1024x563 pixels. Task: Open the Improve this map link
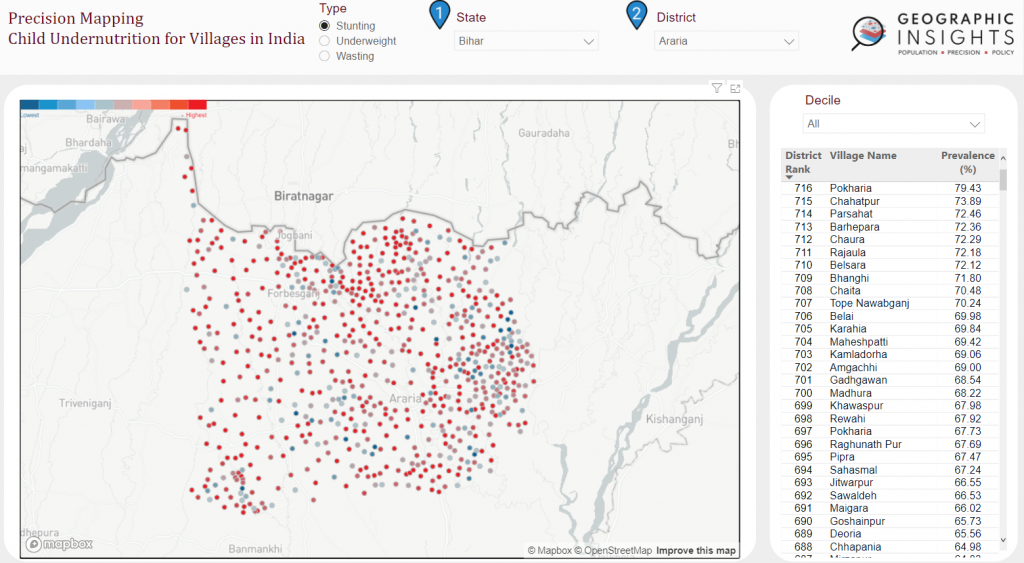(x=696, y=550)
